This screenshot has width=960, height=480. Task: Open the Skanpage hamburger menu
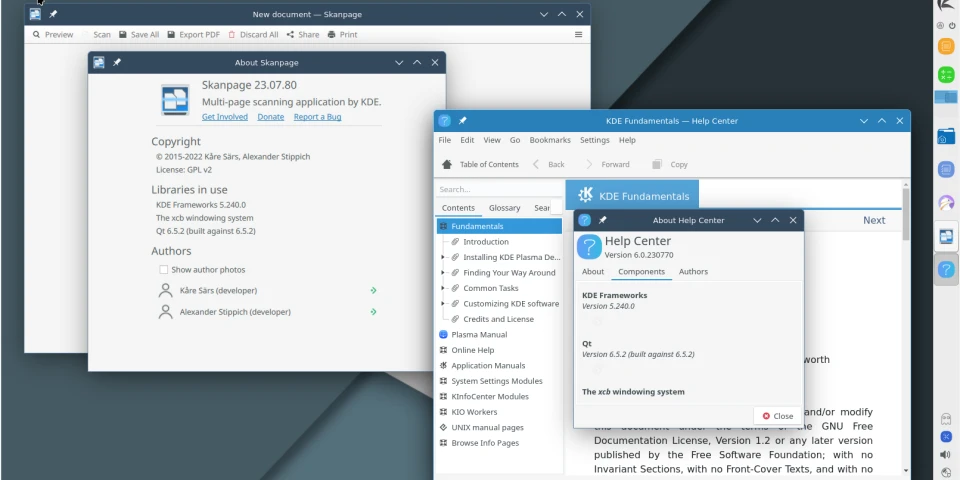click(x=578, y=34)
